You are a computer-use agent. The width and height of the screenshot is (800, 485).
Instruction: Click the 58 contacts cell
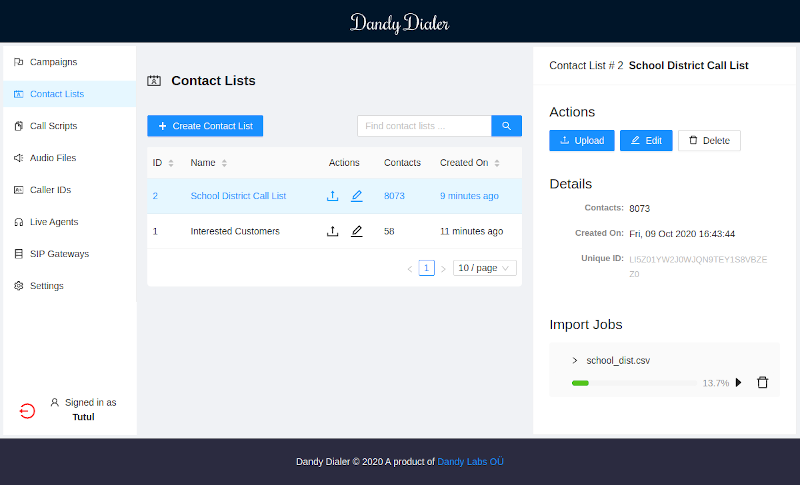(x=389, y=231)
